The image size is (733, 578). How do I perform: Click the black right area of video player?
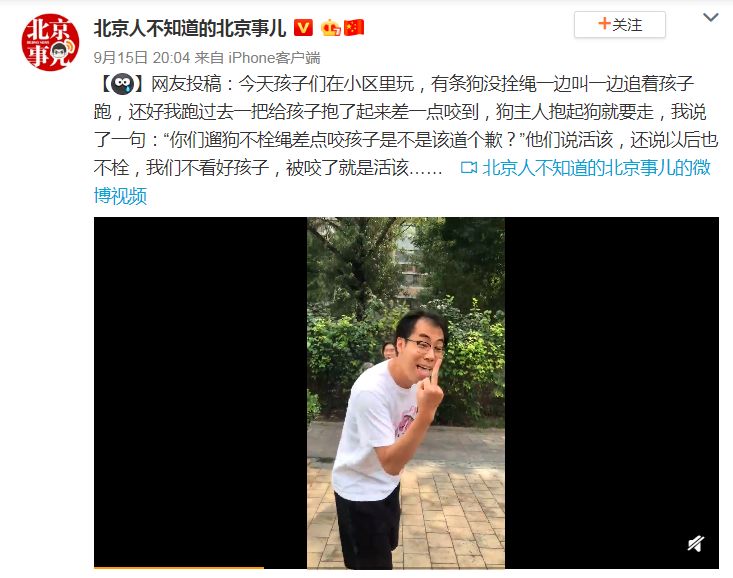(612, 374)
